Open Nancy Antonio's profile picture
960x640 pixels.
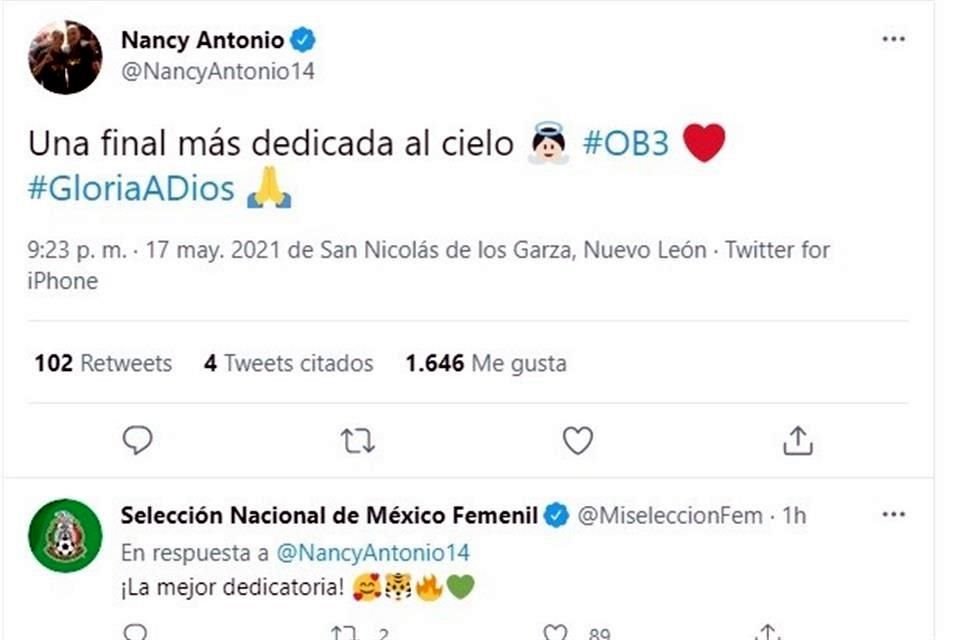[x=65, y=57]
